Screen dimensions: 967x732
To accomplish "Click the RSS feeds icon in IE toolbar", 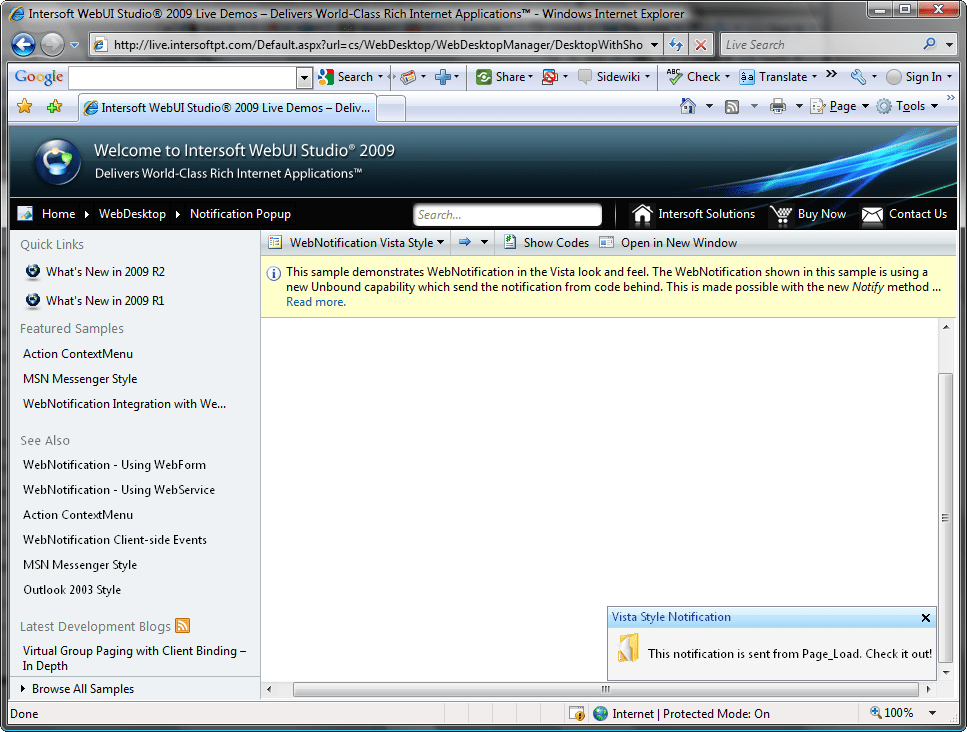I will [x=733, y=105].
